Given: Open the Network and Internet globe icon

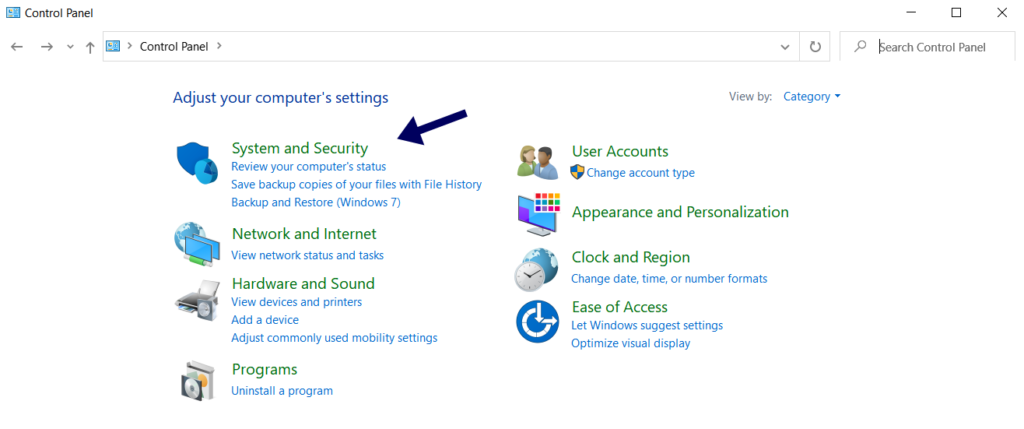Looking at the screenshot, I should click(197, 244).
